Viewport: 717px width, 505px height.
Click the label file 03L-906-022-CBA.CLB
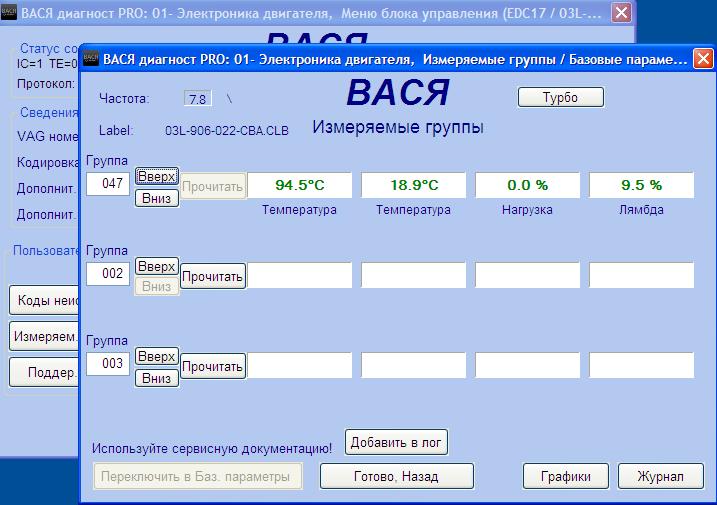(x=226, y=131)
